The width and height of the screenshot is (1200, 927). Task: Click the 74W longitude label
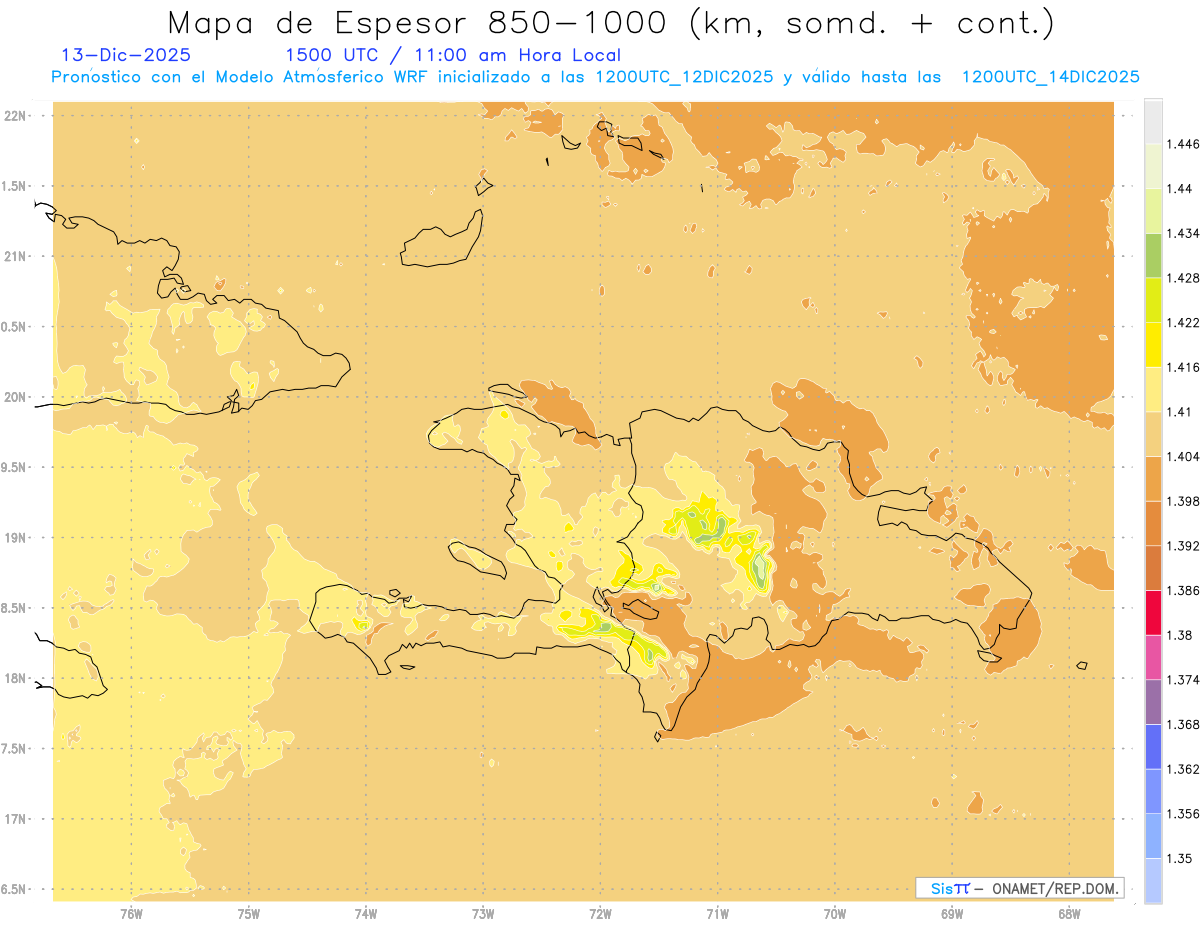(366, 912)
